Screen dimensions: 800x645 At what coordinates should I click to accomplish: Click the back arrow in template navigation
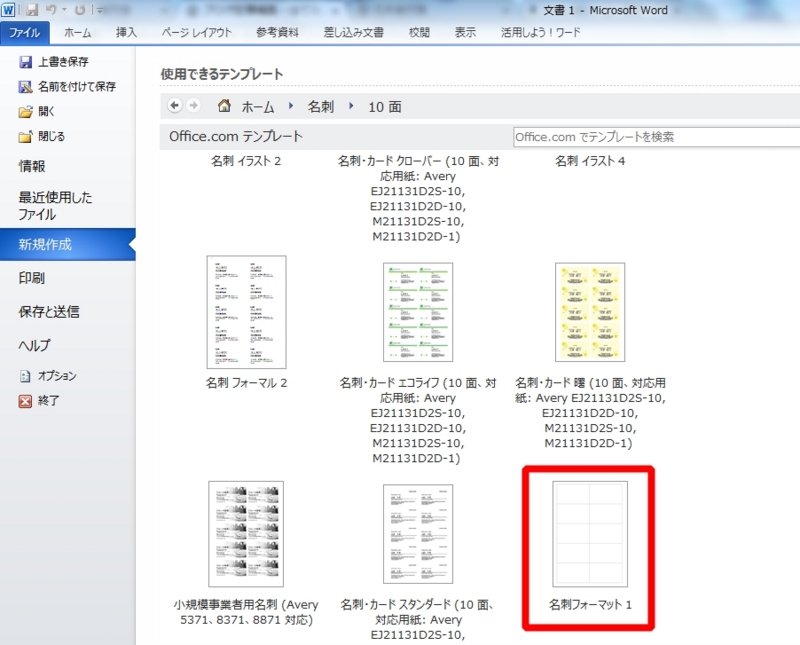click(174, 106)
